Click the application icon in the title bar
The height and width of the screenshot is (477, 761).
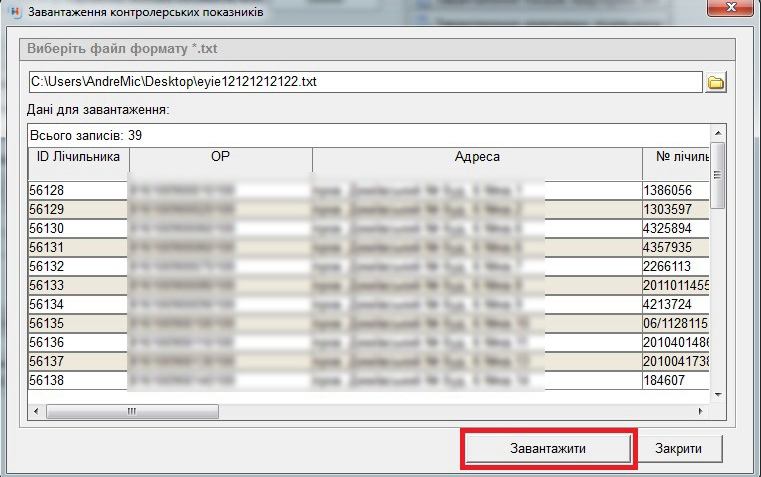[x=11, y=11]
